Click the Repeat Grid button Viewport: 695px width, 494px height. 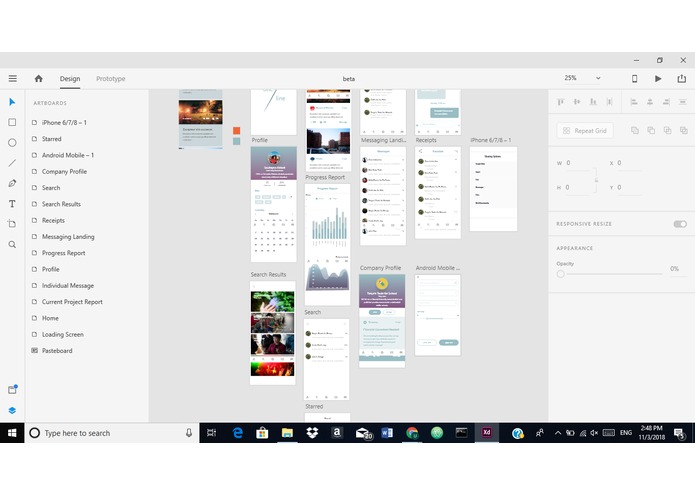585,130
